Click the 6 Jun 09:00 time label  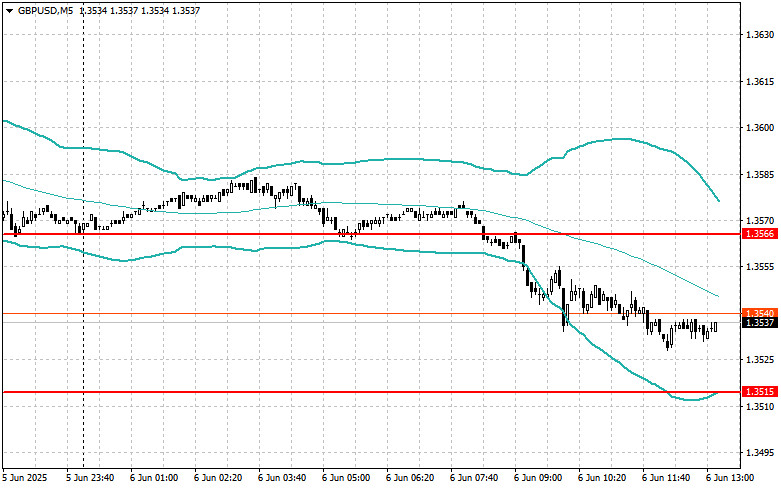(538, 478)
